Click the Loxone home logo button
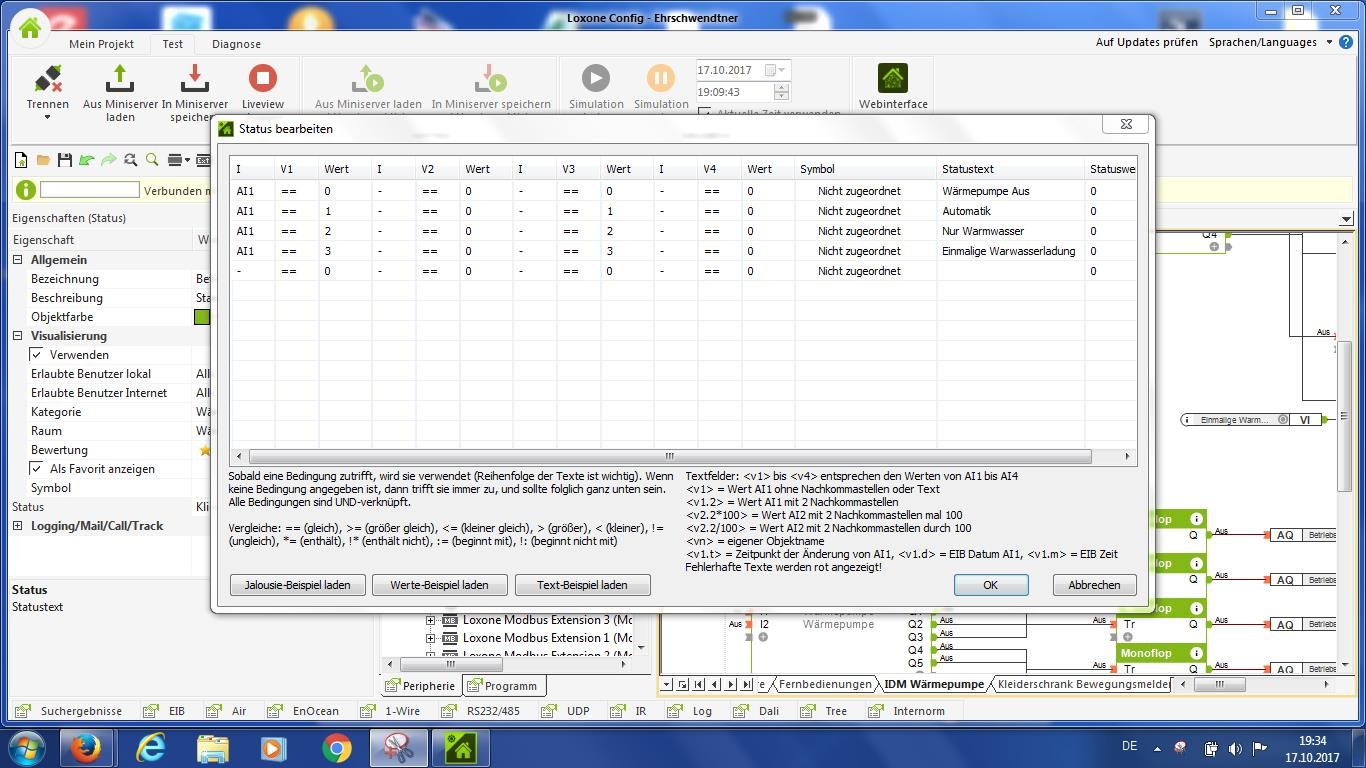 [x=30, y=27]
